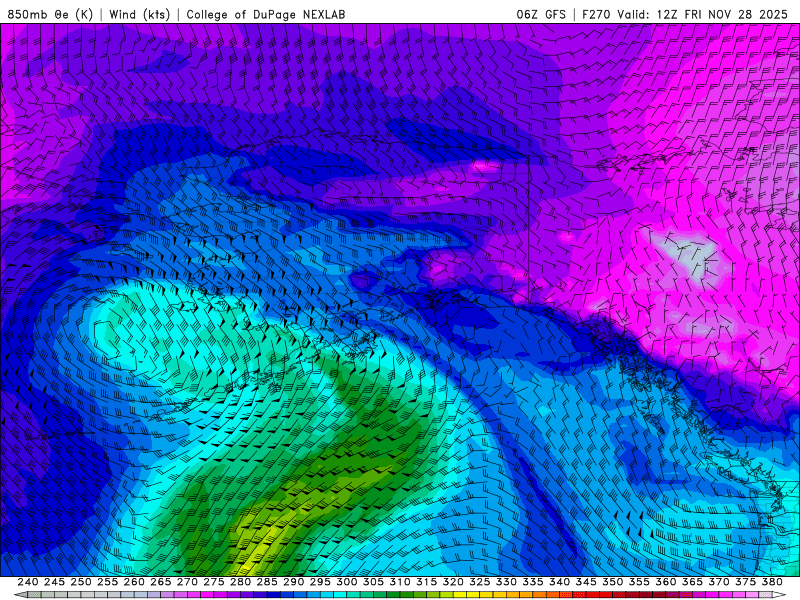Click the 280 legend value

(240, 582)
